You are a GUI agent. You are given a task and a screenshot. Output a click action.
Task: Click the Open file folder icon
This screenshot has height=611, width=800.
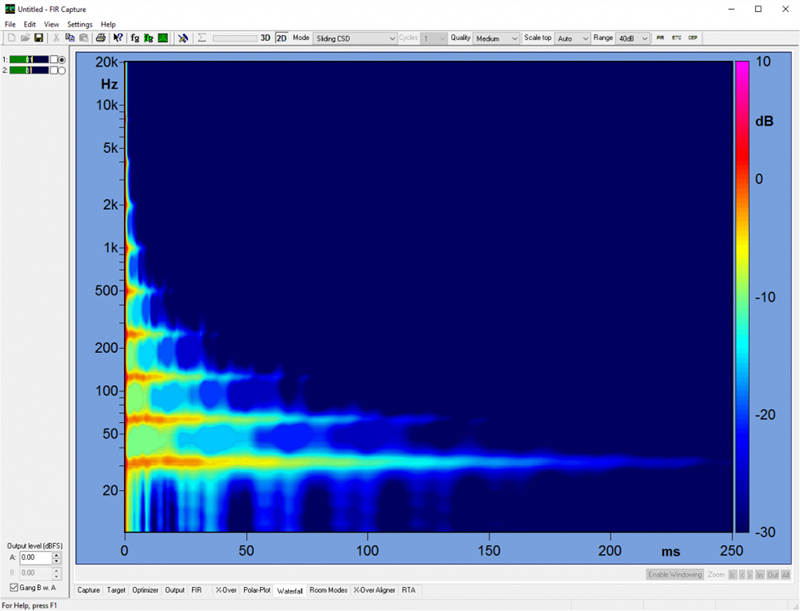click(25, 38)
